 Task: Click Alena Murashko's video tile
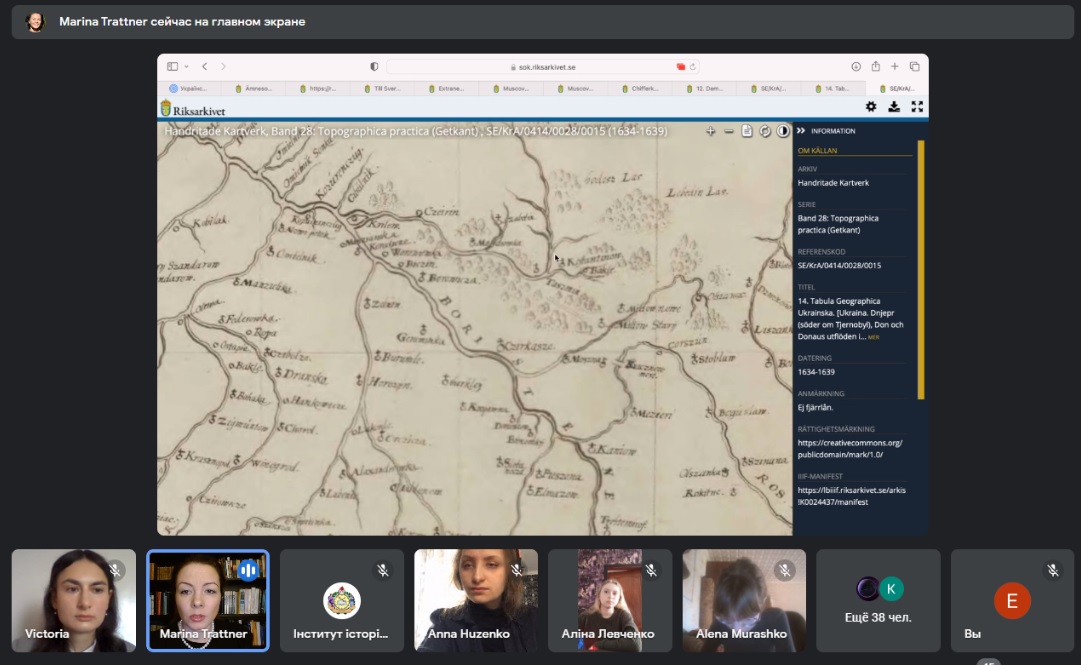click(x=744, y=600)
